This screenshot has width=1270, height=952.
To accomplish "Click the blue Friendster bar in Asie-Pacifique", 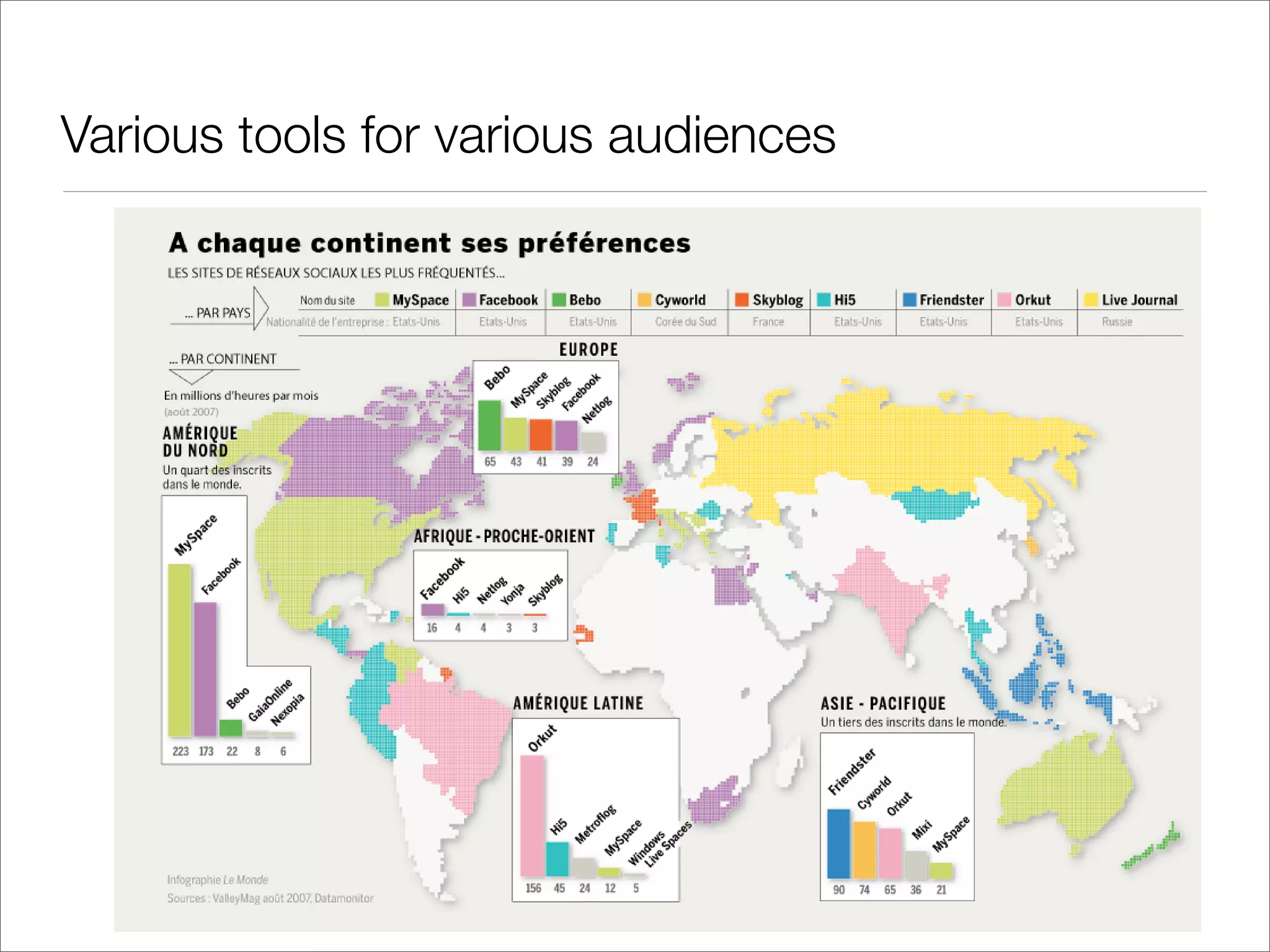I will pyautogui.click(x=838, y=843).
